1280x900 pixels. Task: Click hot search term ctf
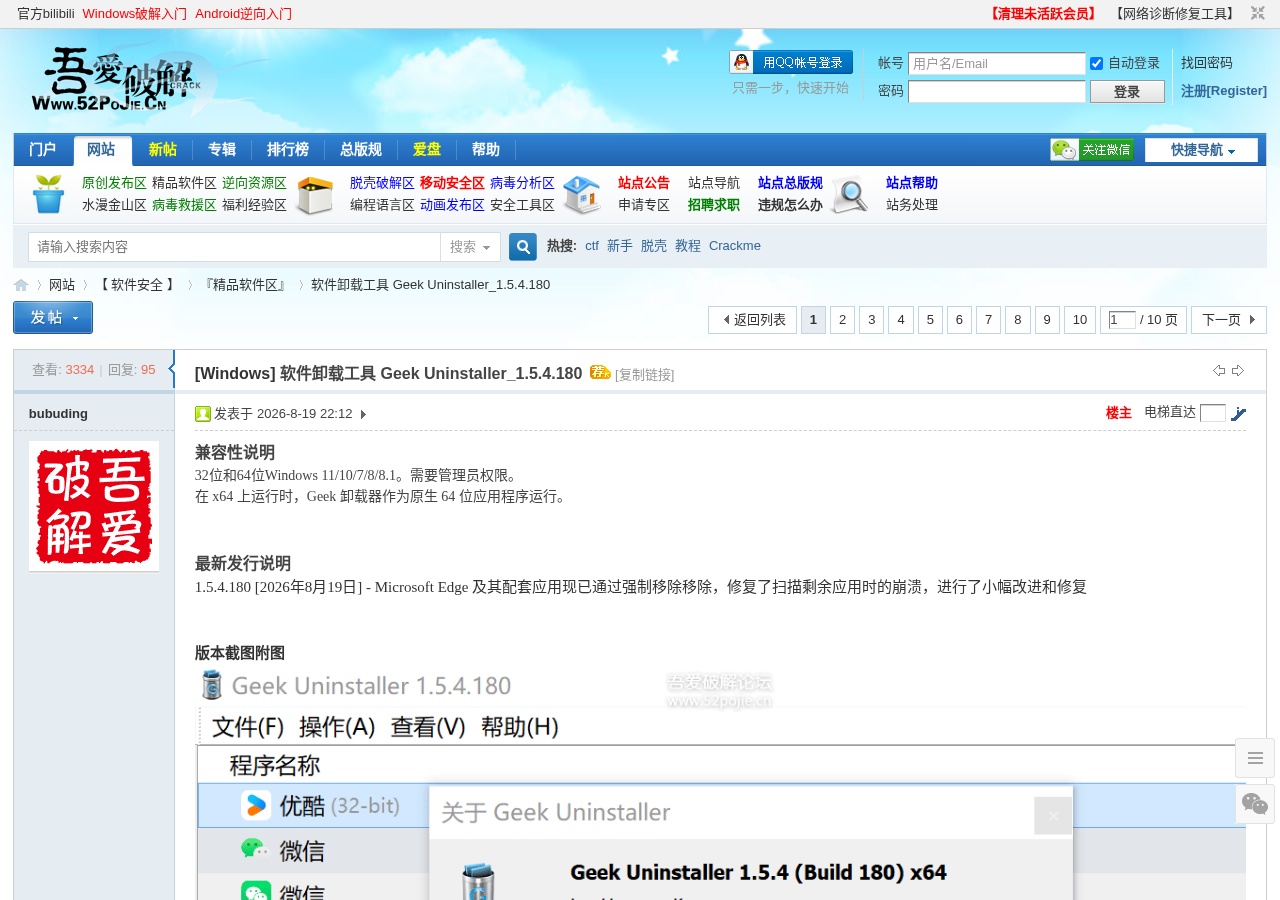592,246
